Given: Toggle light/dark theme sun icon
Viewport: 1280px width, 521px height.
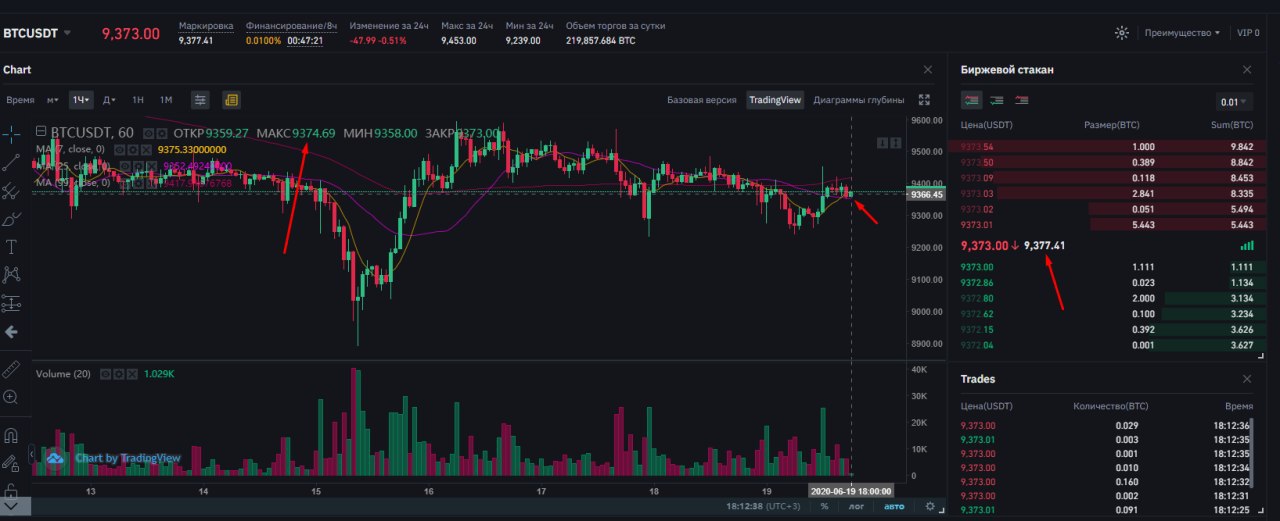Looking at the screenshot, I should [1122, 33].
